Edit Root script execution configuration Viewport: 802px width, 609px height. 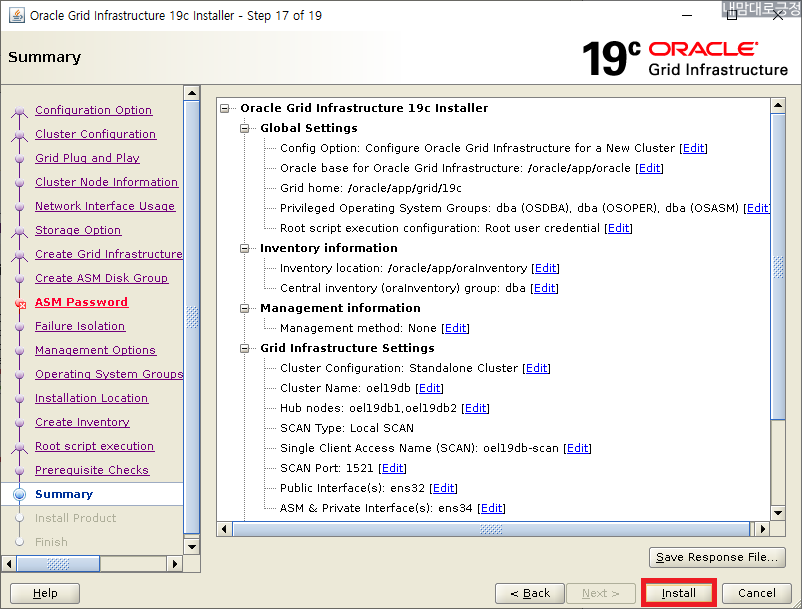tap(618, 228)
